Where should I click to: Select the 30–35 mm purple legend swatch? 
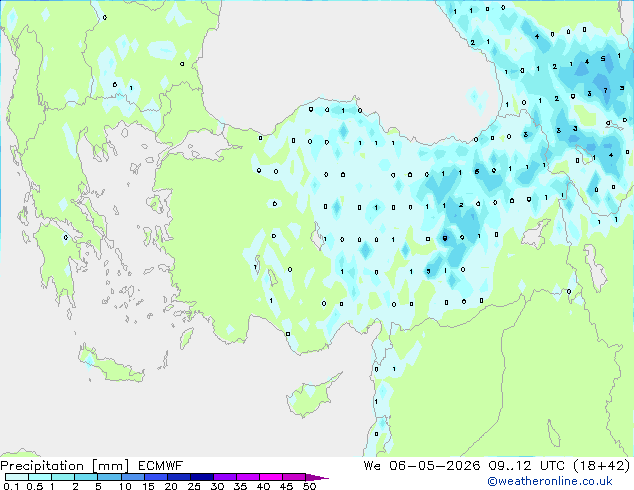tap(224, 477)
